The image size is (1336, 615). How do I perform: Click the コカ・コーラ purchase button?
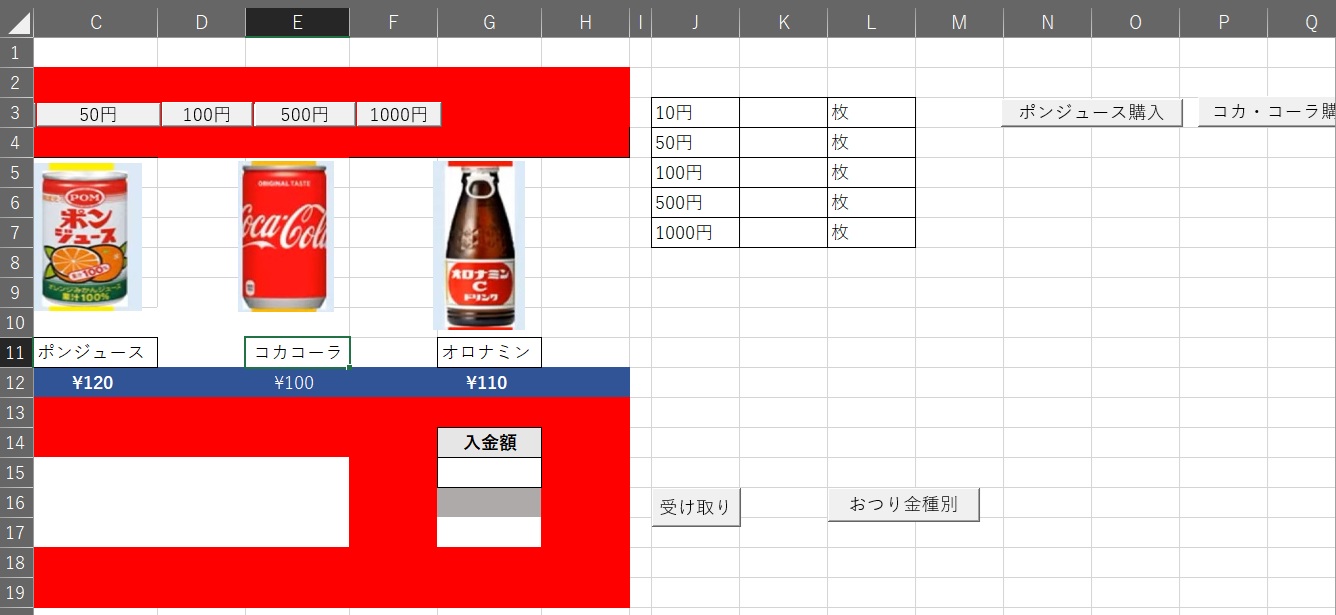(x=1268, y=113)
